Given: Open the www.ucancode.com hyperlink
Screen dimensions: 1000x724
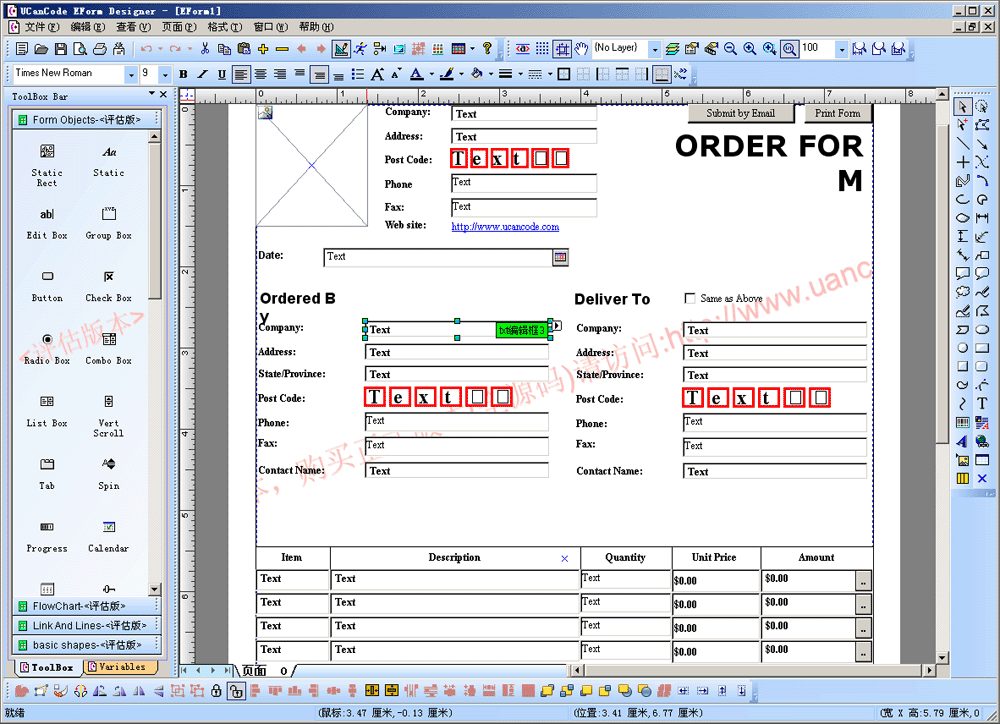Looking at the screenshot, I should point(505,227).
